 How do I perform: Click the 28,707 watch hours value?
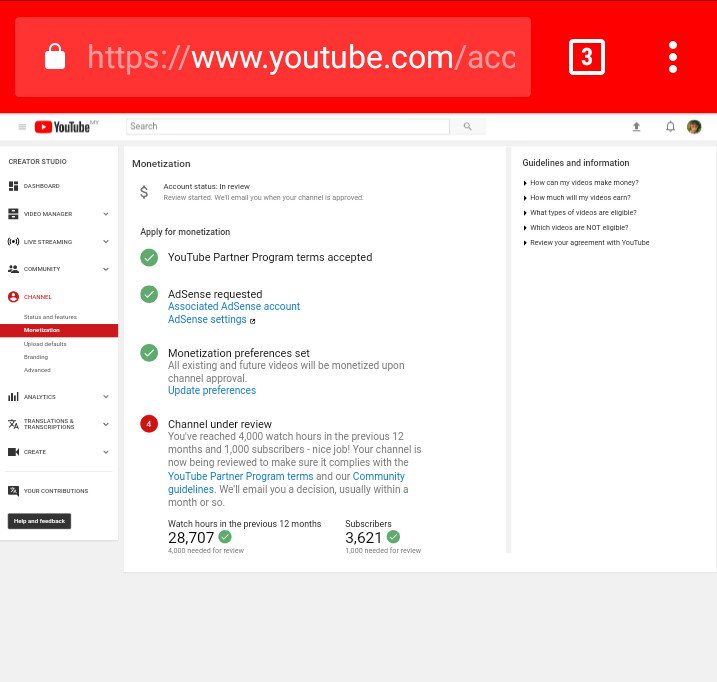tap(191, 537)
